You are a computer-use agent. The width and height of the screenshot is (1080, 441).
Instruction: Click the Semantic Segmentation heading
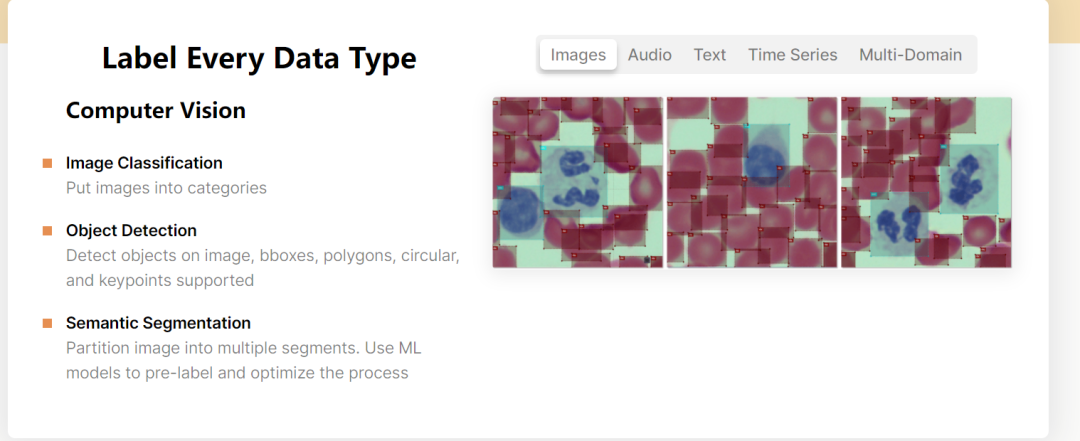click(x=158, y=323)
